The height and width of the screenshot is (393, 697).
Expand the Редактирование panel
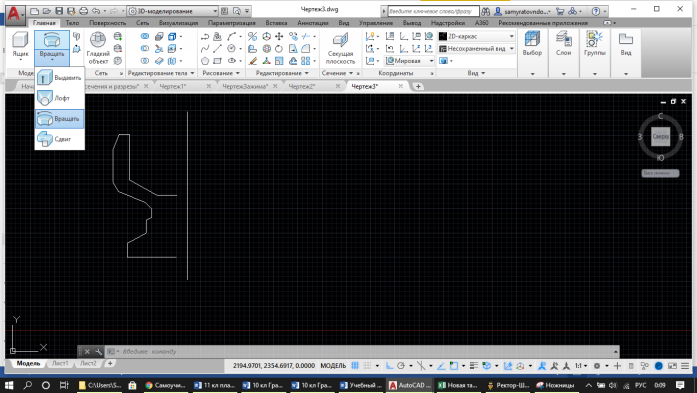pyautogui.click(x=281, y=73)
